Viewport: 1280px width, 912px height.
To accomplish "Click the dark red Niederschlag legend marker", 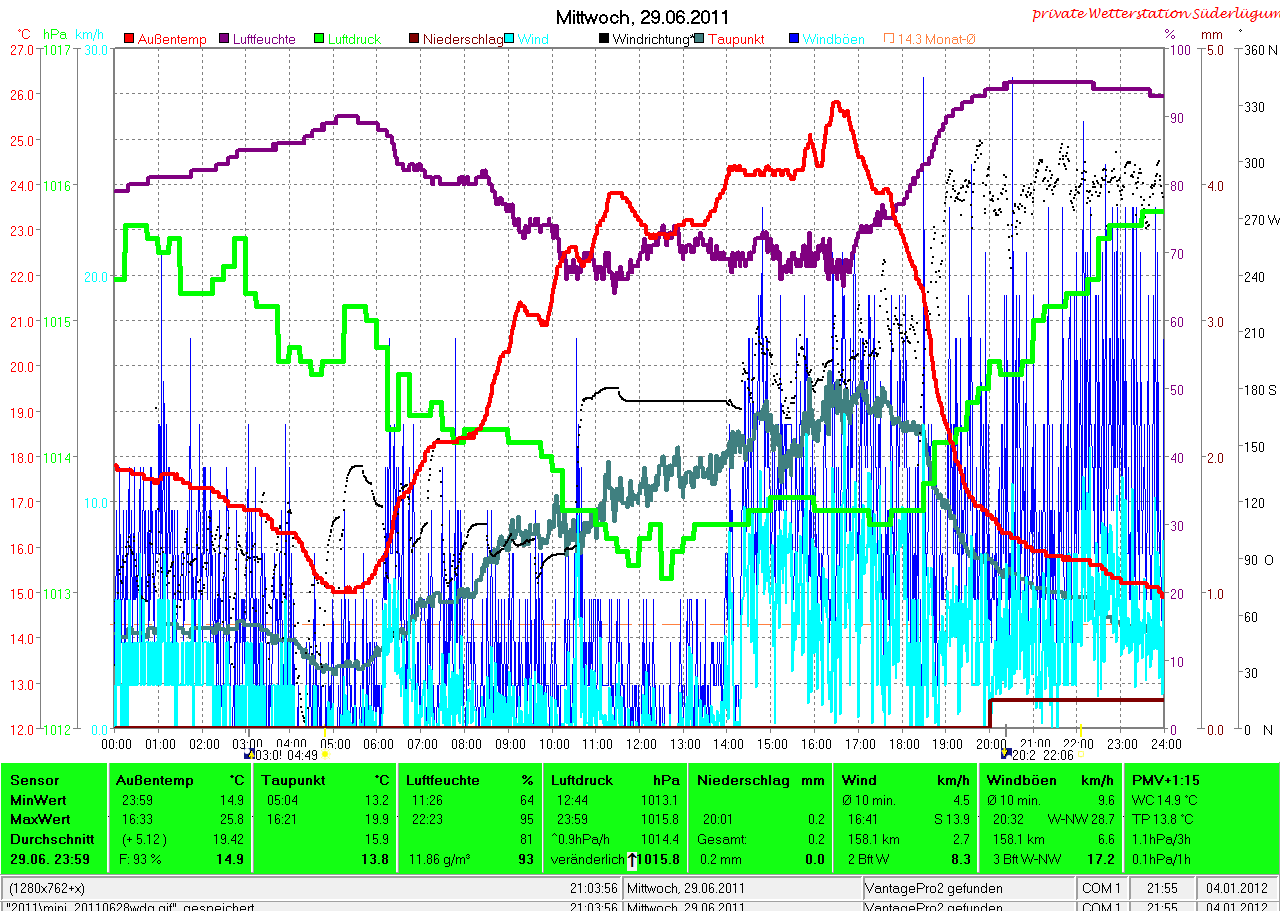I will 413,39.
